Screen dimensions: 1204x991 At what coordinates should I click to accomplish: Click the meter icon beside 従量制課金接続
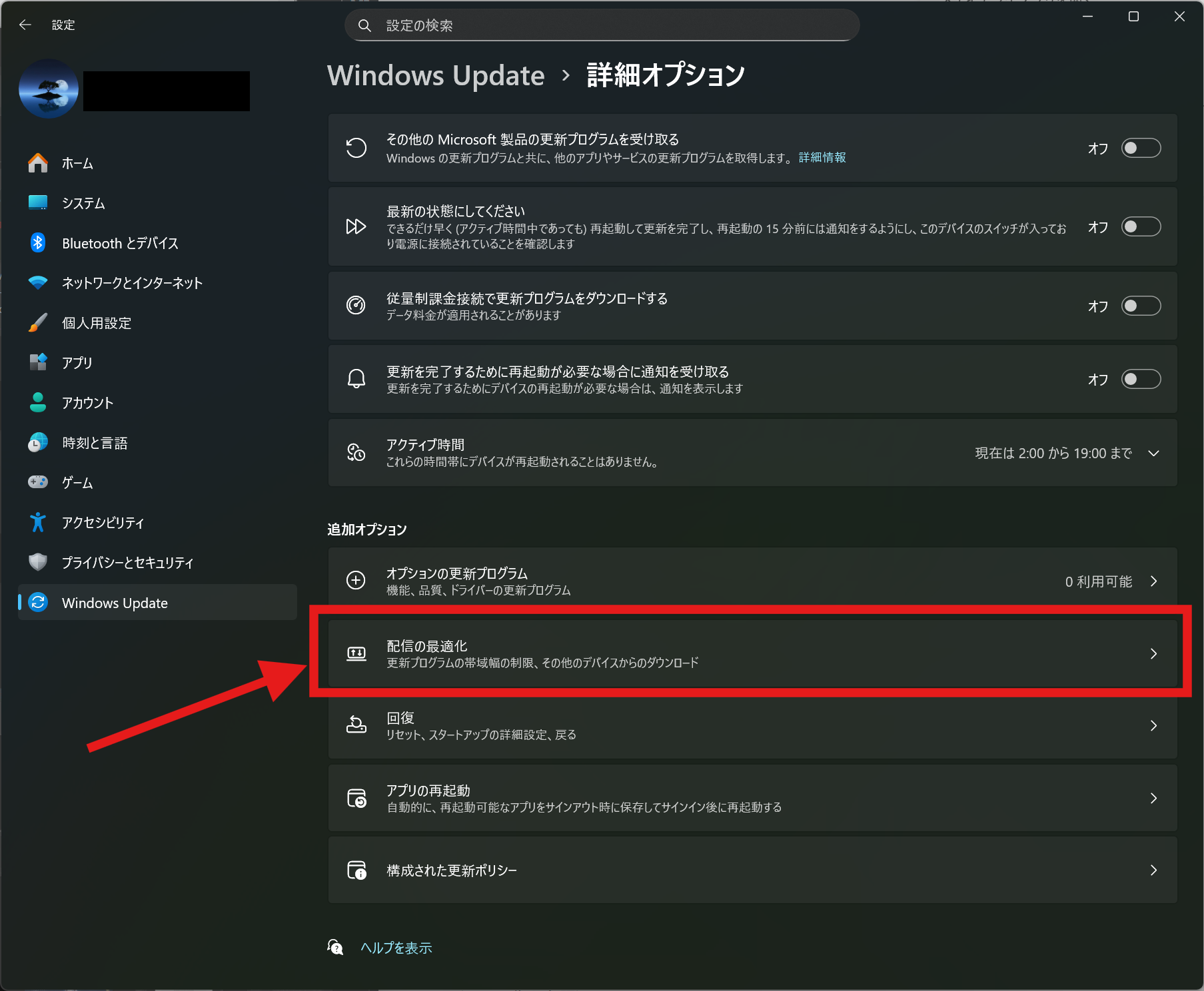point(356,306)
